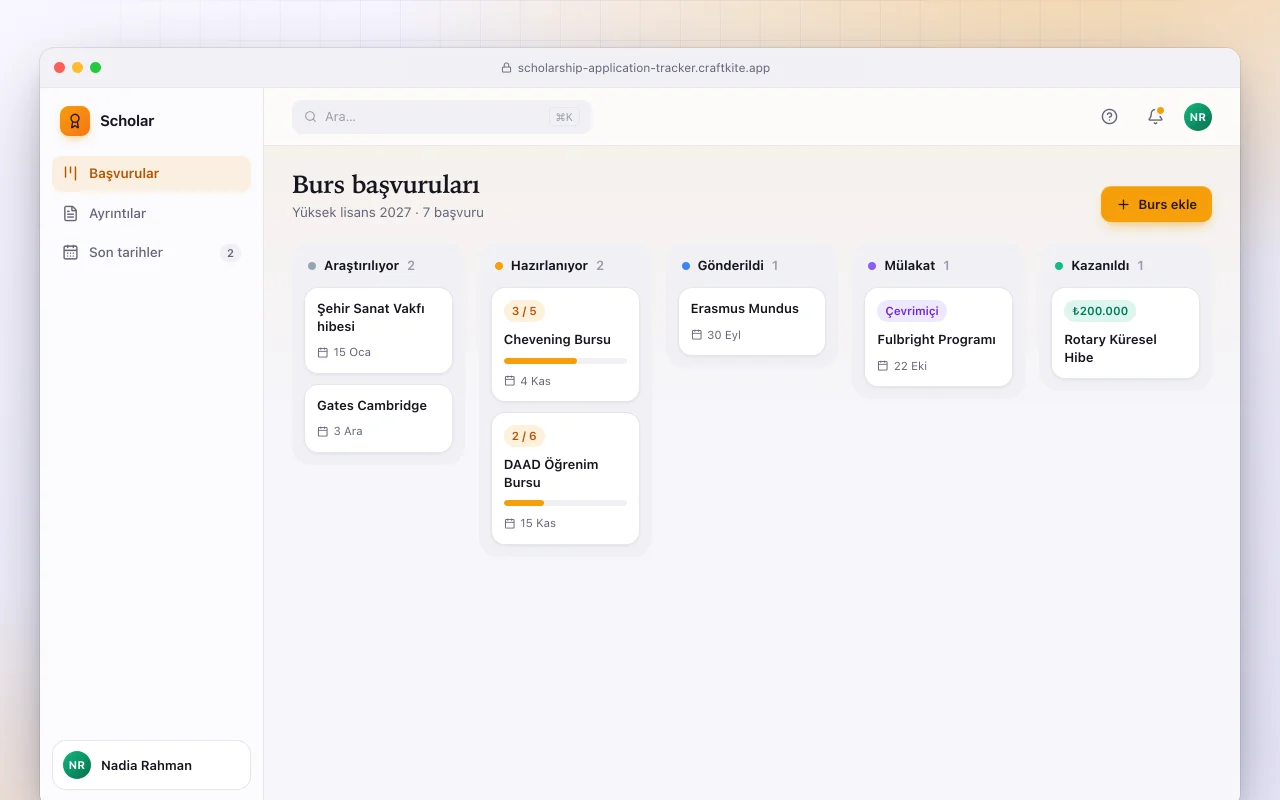The height and width of the screenshot is (800, 1280).
Task: Click the Scholar award logo icon
Action: pyautogui.click(x=75, y=121)
